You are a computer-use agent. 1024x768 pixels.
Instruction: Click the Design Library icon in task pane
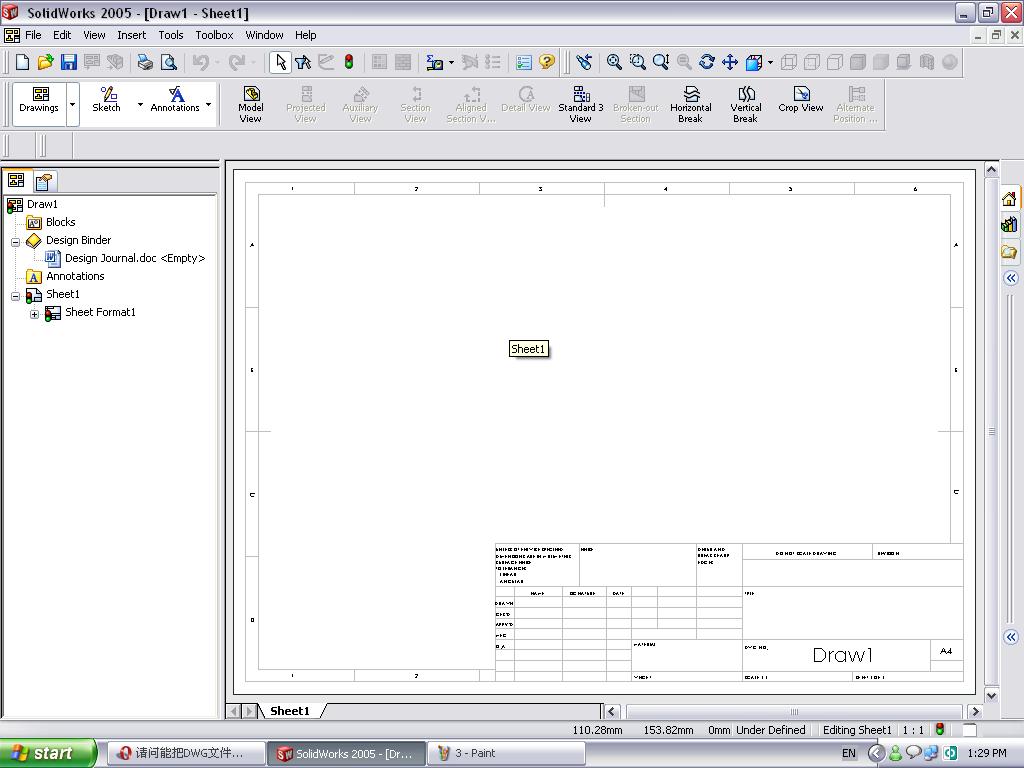[1010, 225]
